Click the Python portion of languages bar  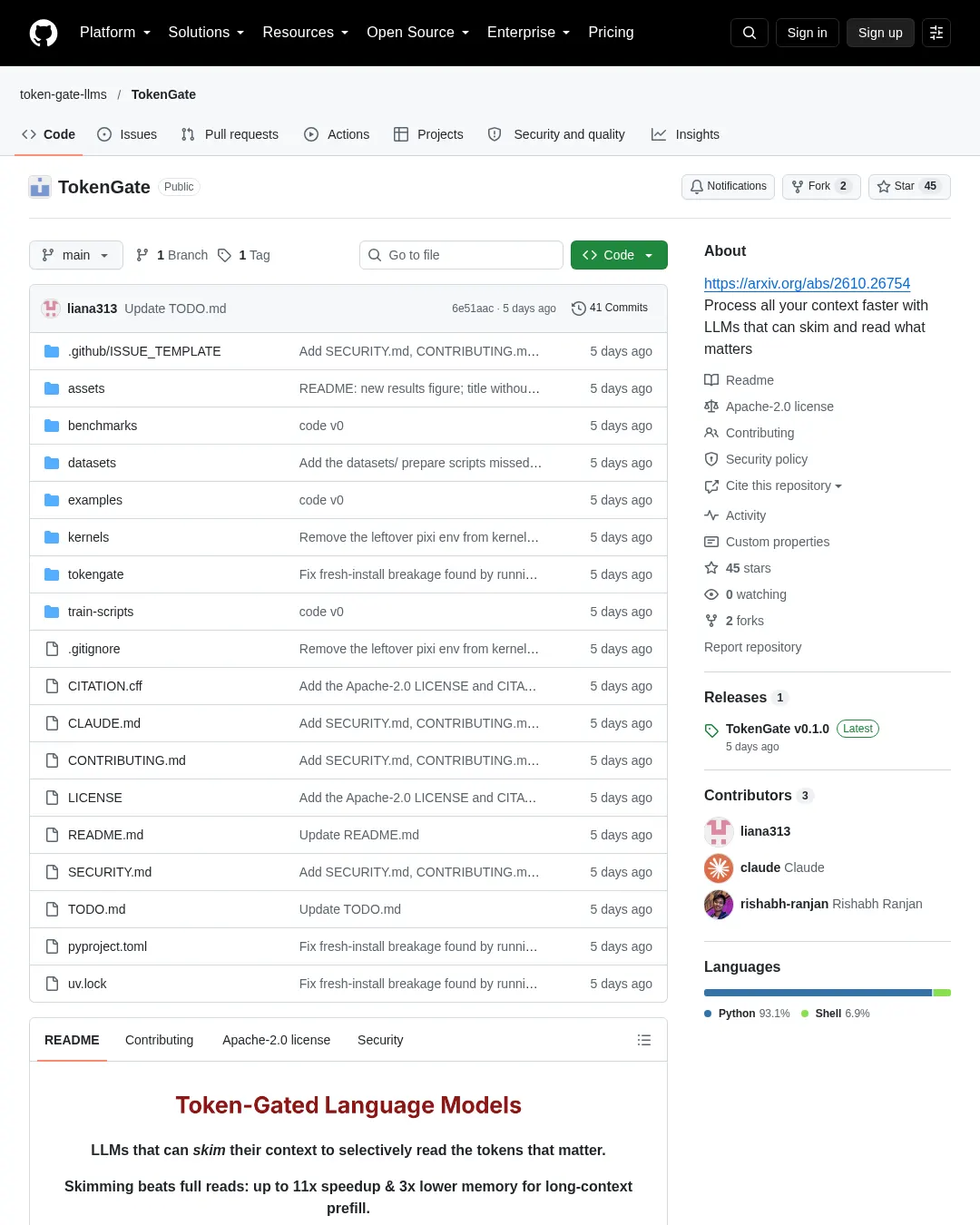tap(818, 993)
